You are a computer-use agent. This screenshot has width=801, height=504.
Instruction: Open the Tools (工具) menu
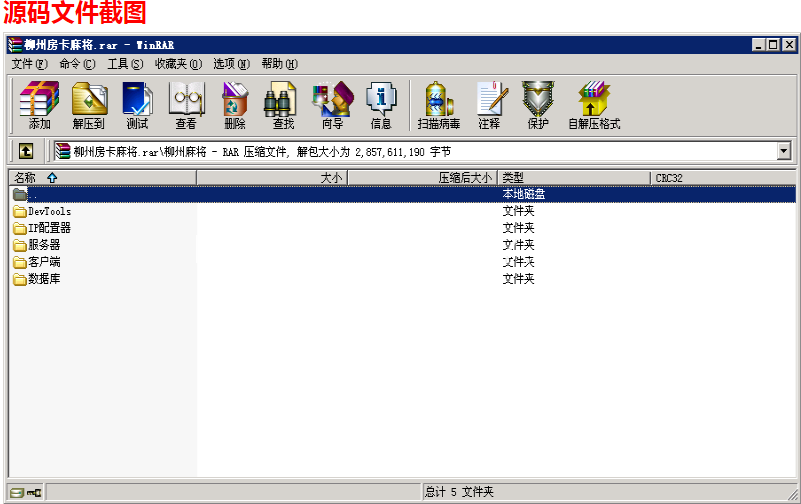pyautogui.click(x=125, y=64)
